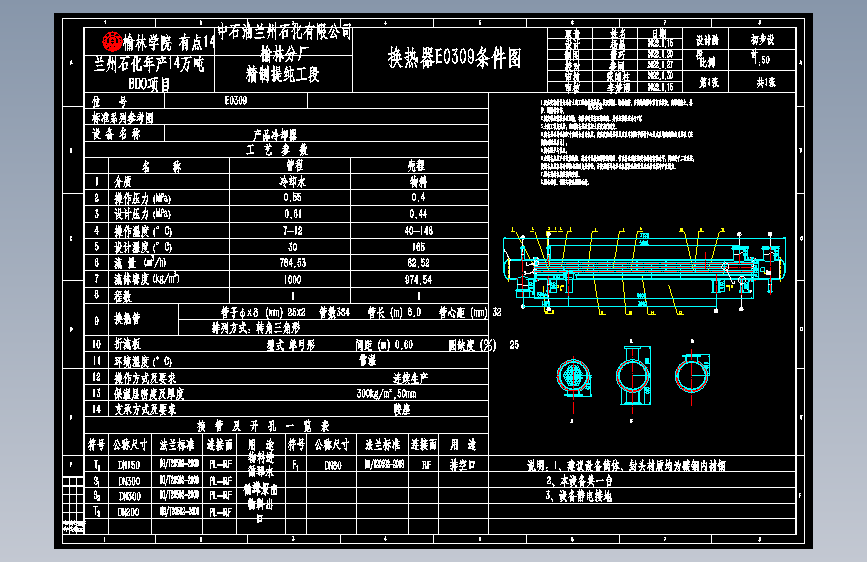Viewport: 867px width, 562px height.
Task: Click the 精制提纯工段 text
Action: 283,74
